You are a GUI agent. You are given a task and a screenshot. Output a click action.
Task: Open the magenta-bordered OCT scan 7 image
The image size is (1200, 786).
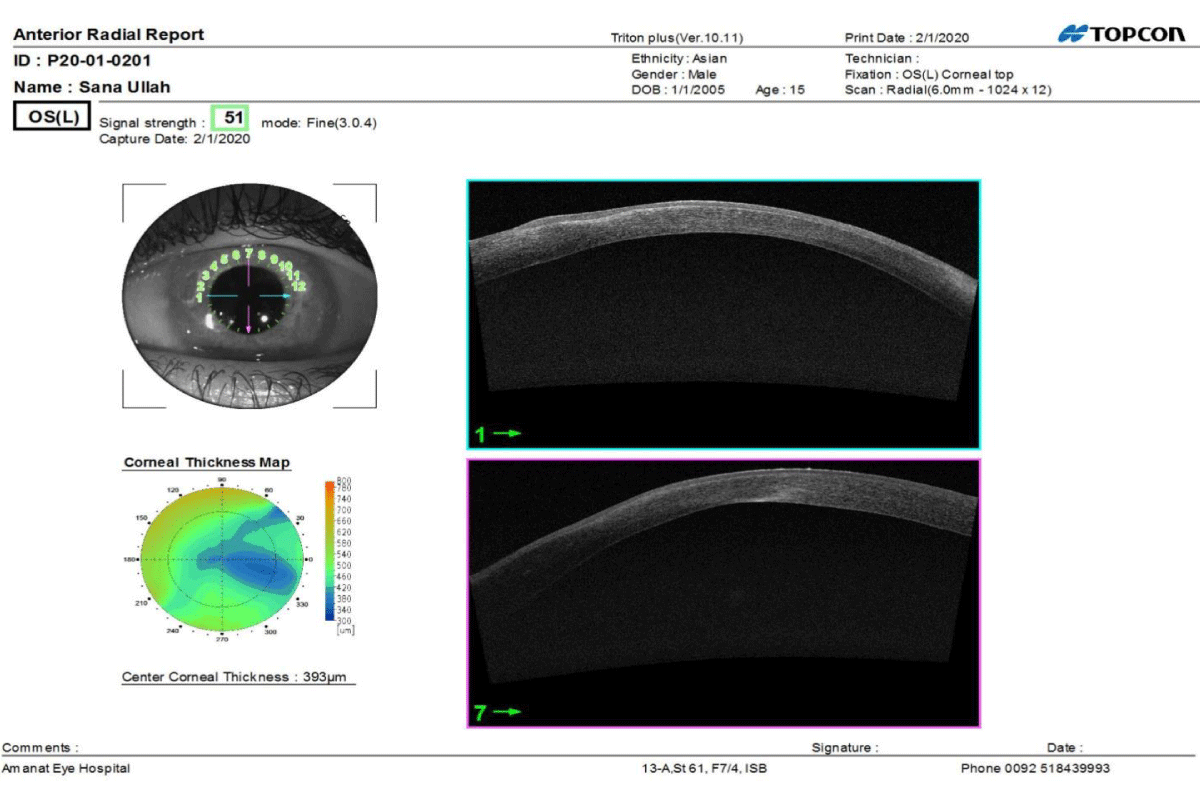point(723,593)
